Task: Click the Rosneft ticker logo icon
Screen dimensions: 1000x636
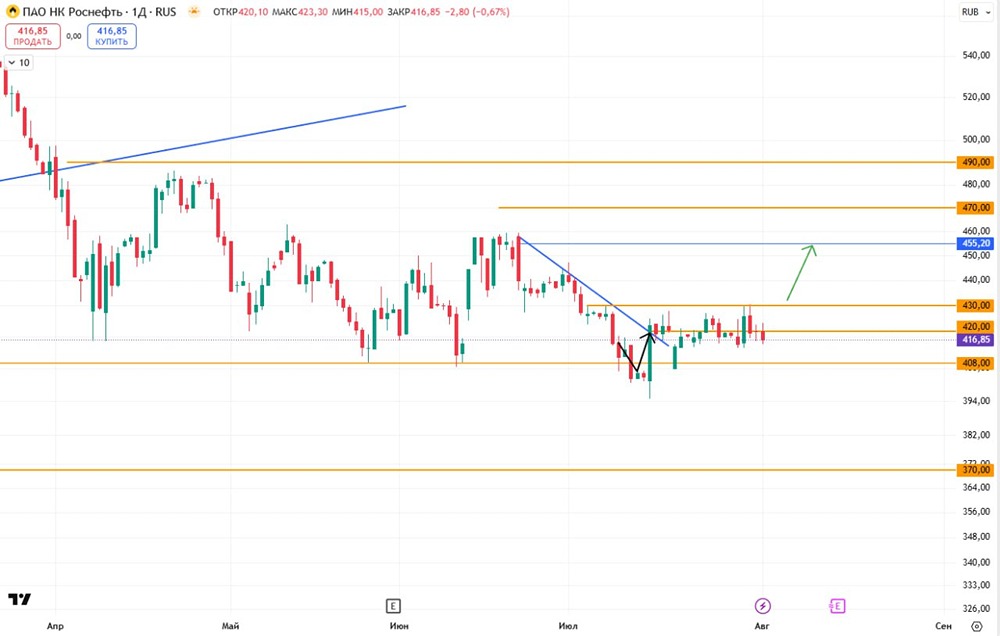Action: 12,11
